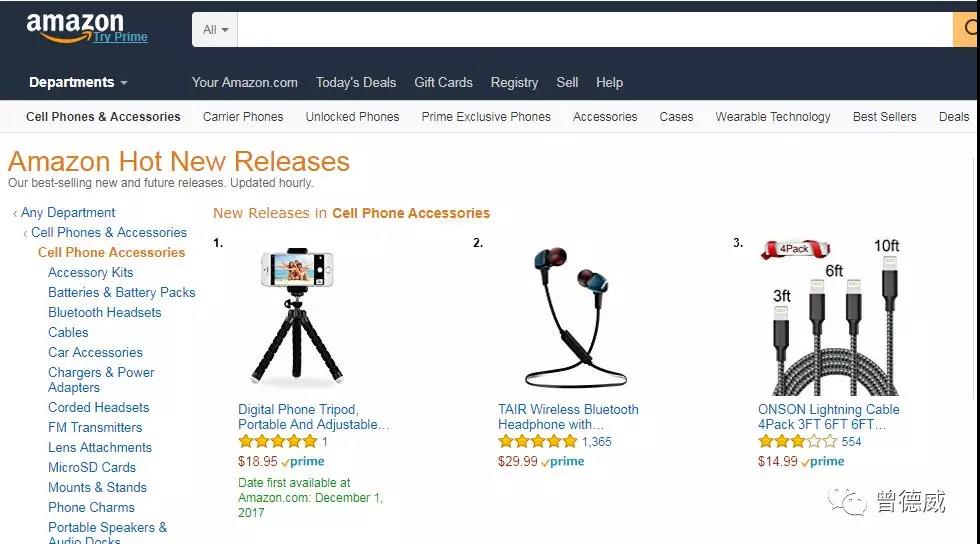Open the ONSON Lightning Cable image
The width and height of the screenshot is (980, 544).
[x=831, y=317]
